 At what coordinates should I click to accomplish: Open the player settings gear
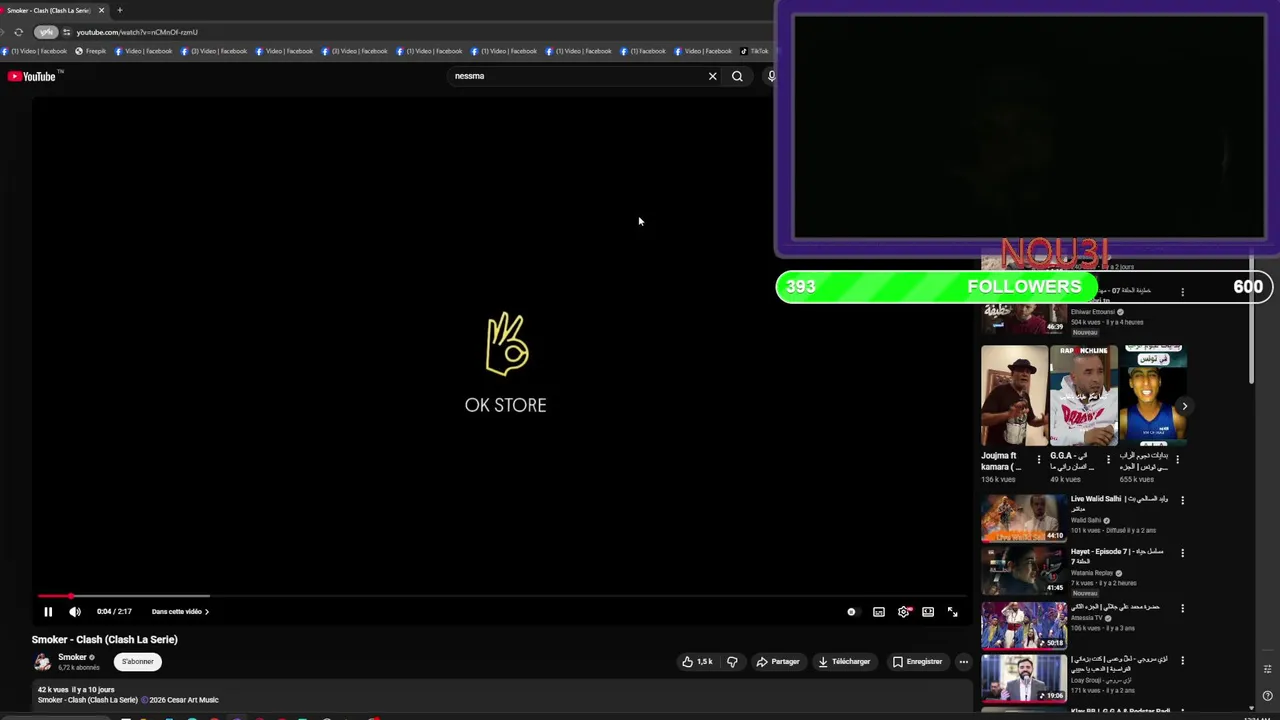904,612
